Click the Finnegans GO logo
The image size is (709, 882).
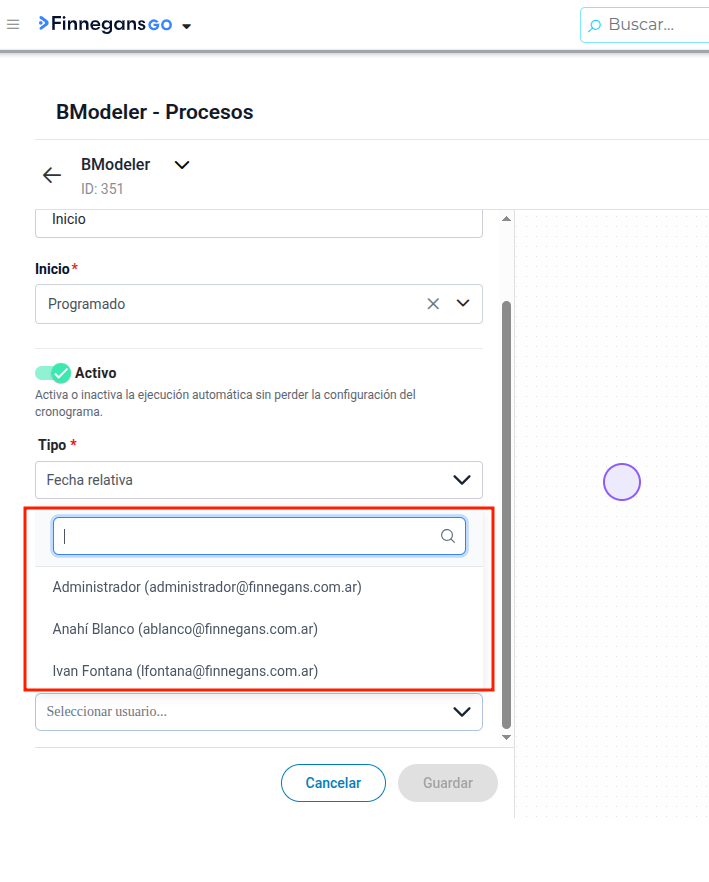[x=105, y=24]
